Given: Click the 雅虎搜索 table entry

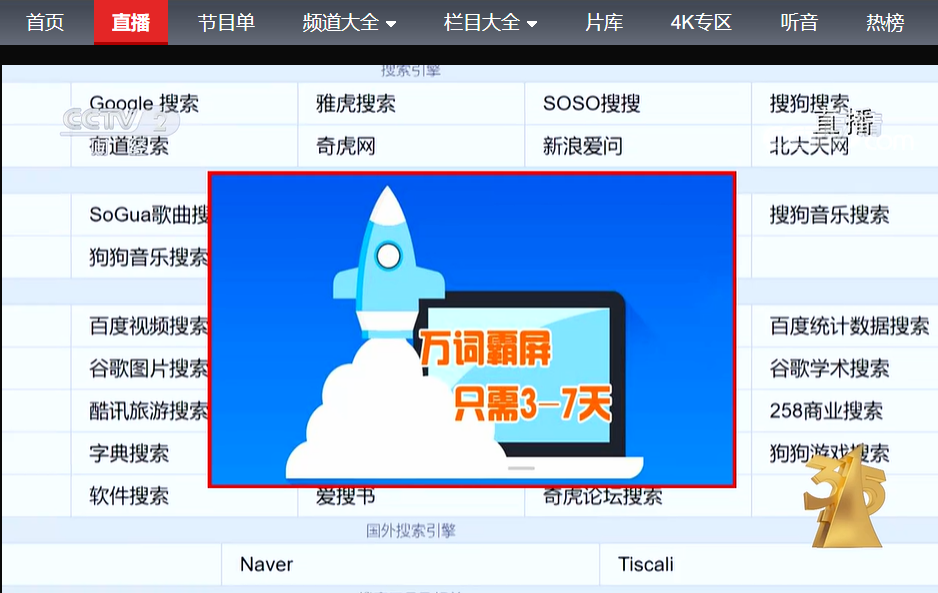Looking at the screenshot, I should 356,104.
